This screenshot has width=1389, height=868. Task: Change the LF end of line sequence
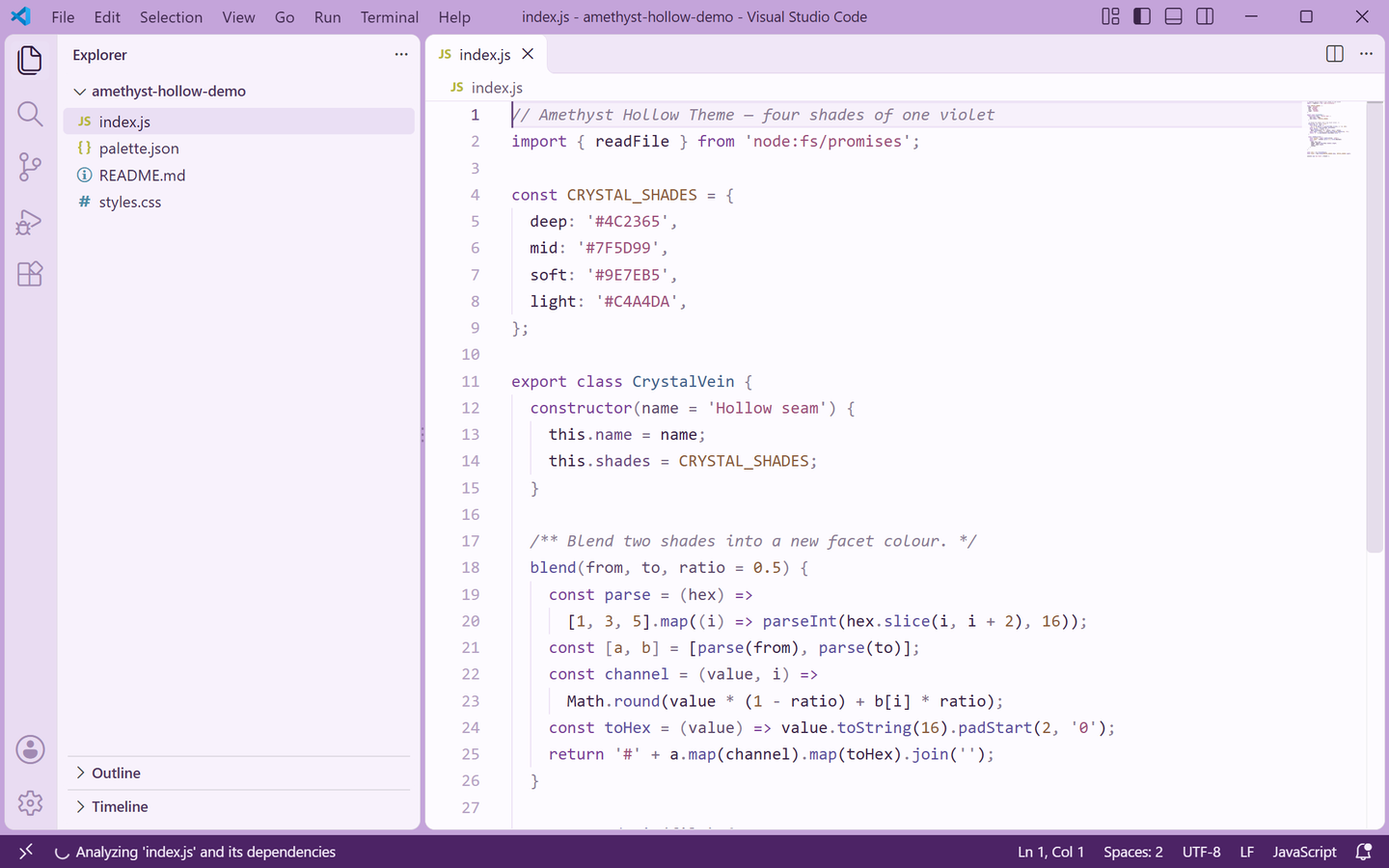click(x=1247, y=852)
